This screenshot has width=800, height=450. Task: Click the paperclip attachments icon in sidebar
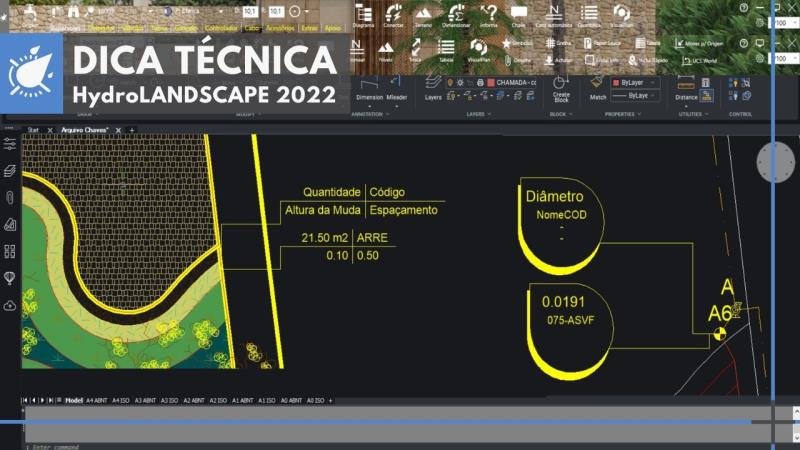(10, 197)
